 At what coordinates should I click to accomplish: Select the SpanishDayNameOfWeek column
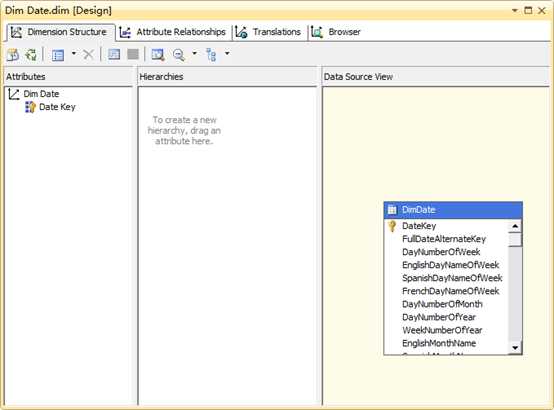(x=452, y=278)
